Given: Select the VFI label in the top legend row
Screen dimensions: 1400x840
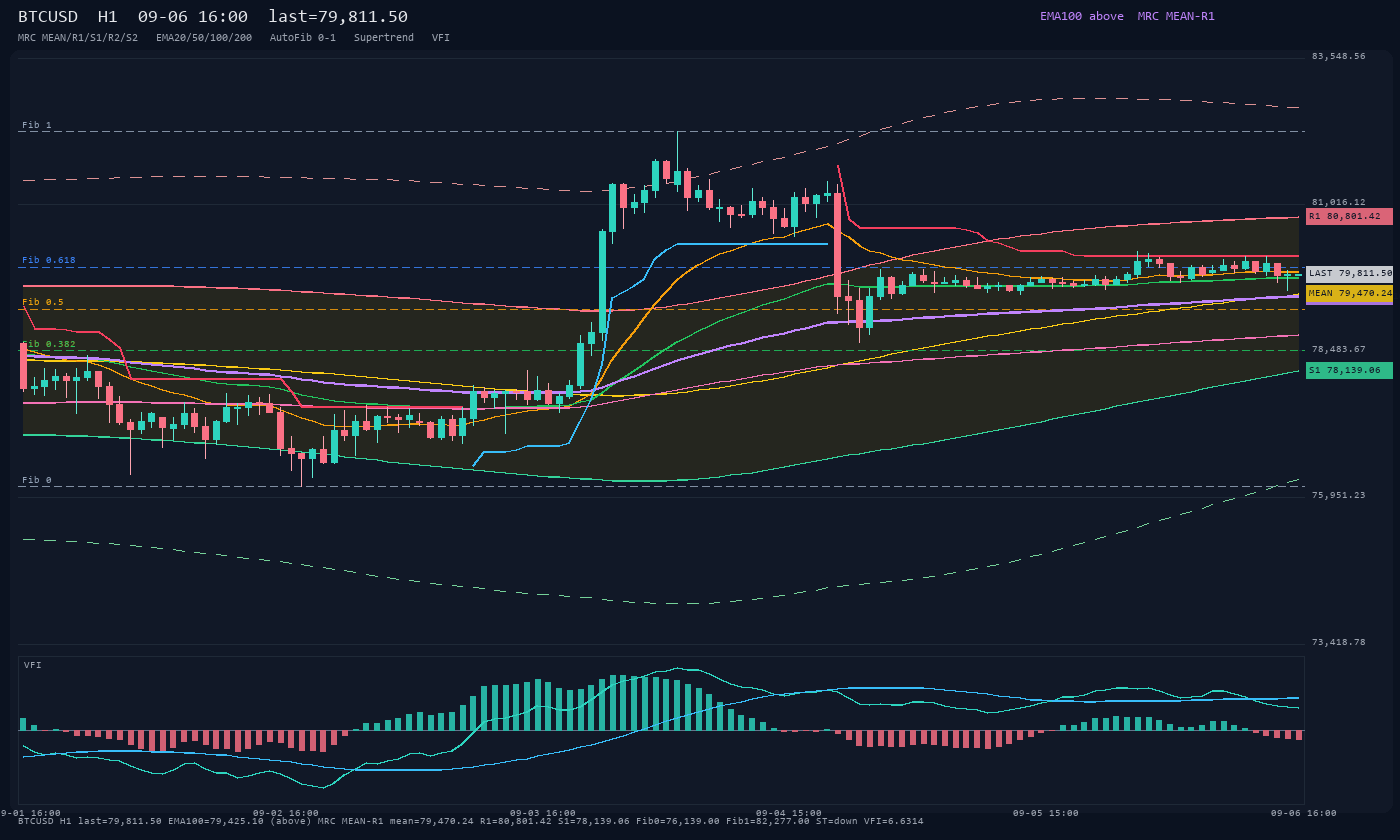Looking at the screenshot, I should (441, 37).
